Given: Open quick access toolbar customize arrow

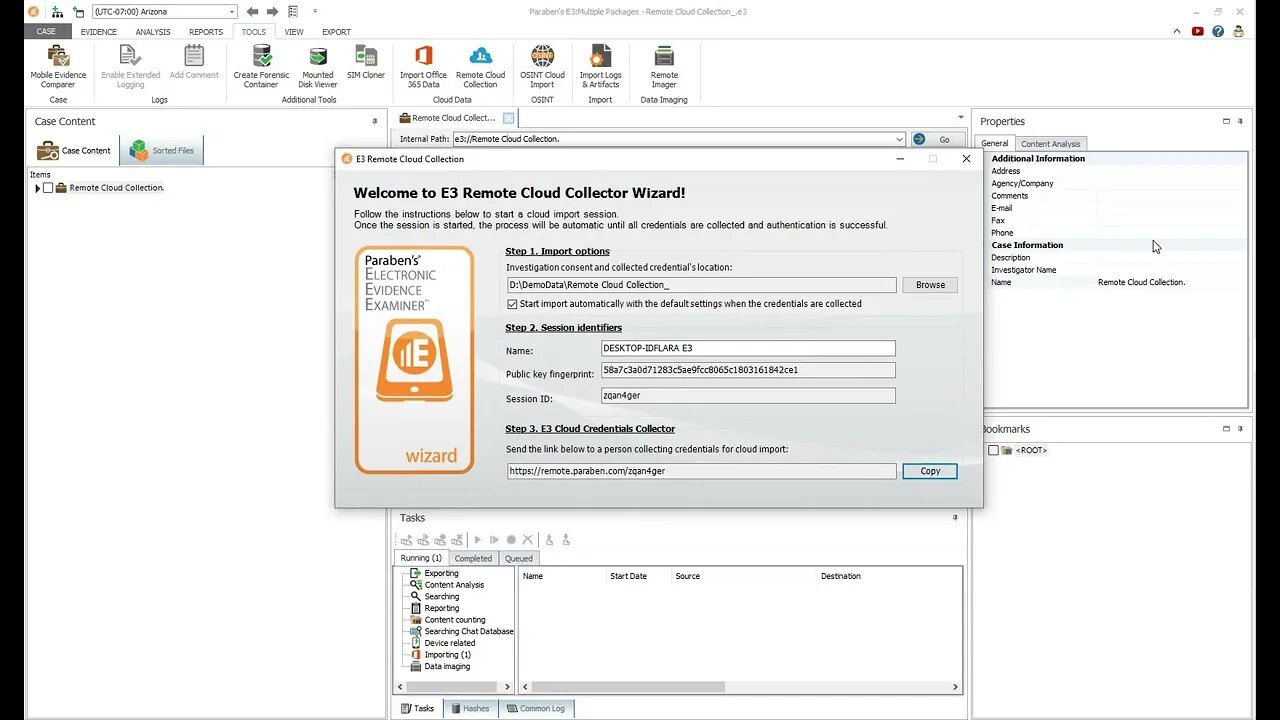Looking at the screenshot, I should 315,12.
